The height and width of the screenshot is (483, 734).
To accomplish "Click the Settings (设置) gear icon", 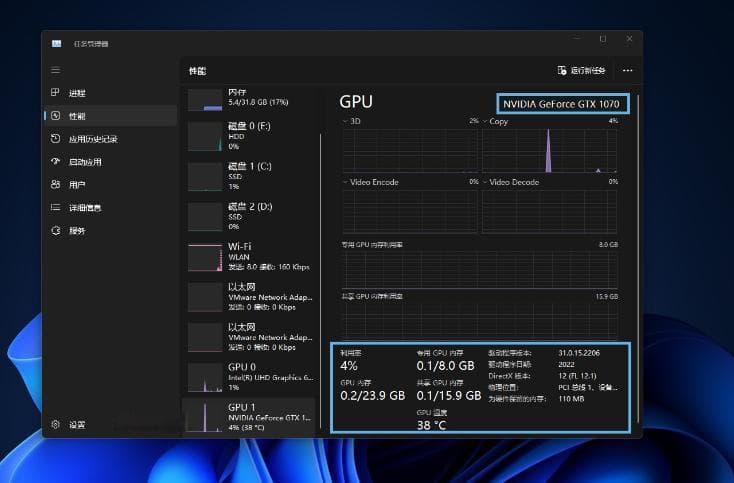I will point(55,424).
